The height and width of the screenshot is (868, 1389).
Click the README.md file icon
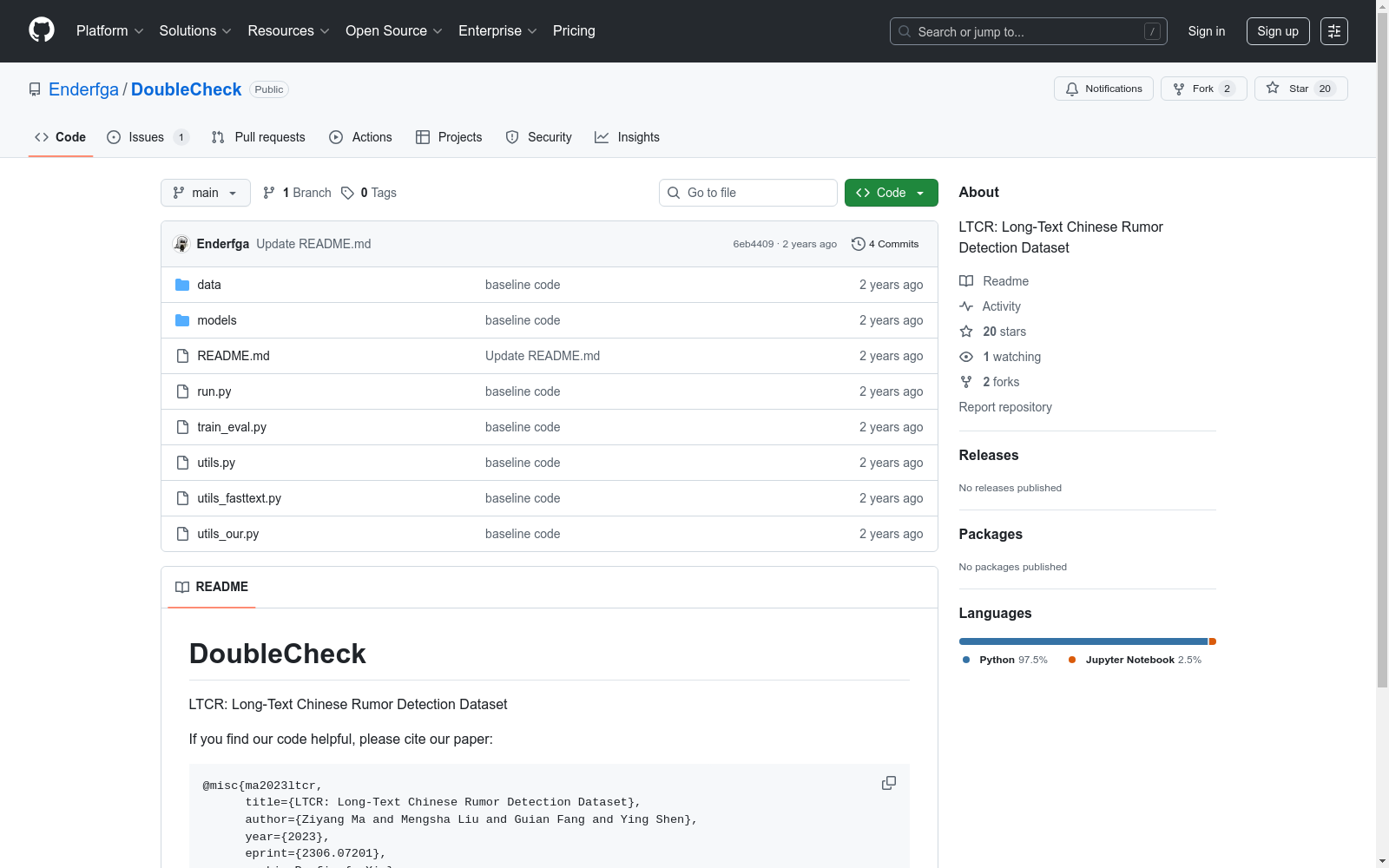click(x=182, y=356)
